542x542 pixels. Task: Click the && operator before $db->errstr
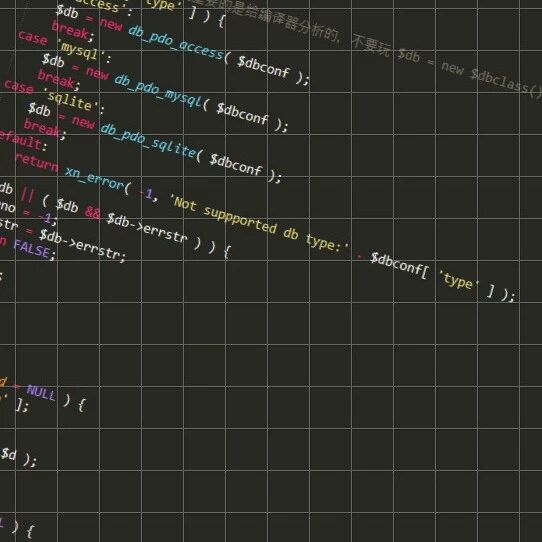click(x=93, y=212)
